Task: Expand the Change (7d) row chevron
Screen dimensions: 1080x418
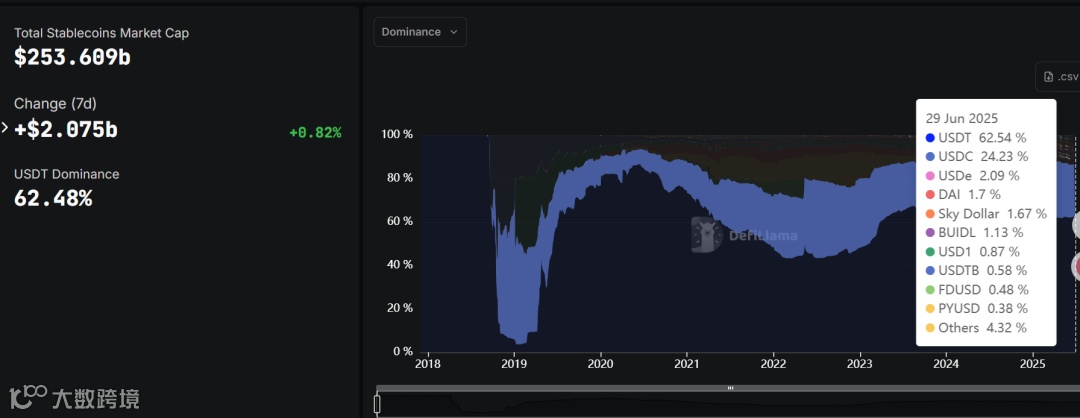Action: click(x=5, y=127)
